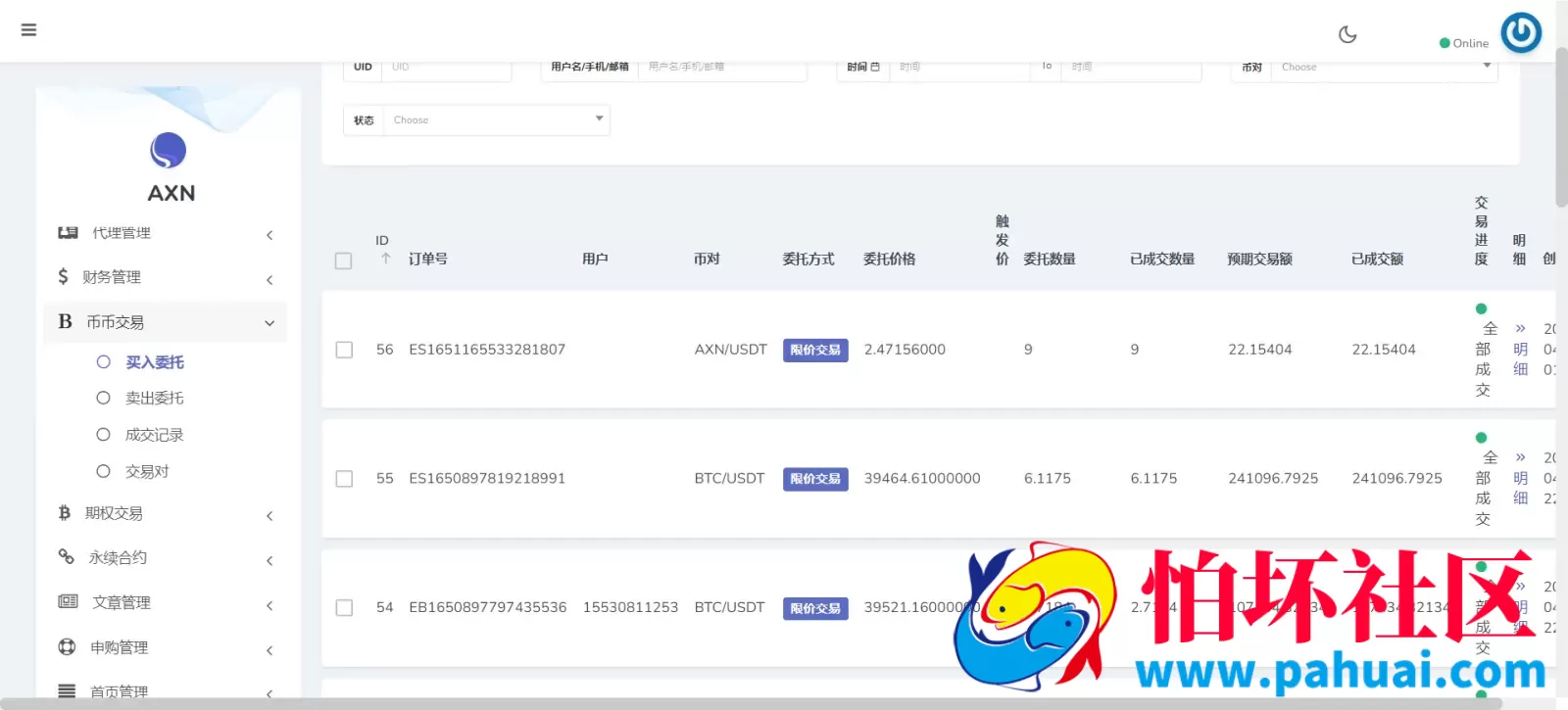Open 明细 link for order 55
The width and height of the screenshot is (1568, 710).
click(1520, 478)
